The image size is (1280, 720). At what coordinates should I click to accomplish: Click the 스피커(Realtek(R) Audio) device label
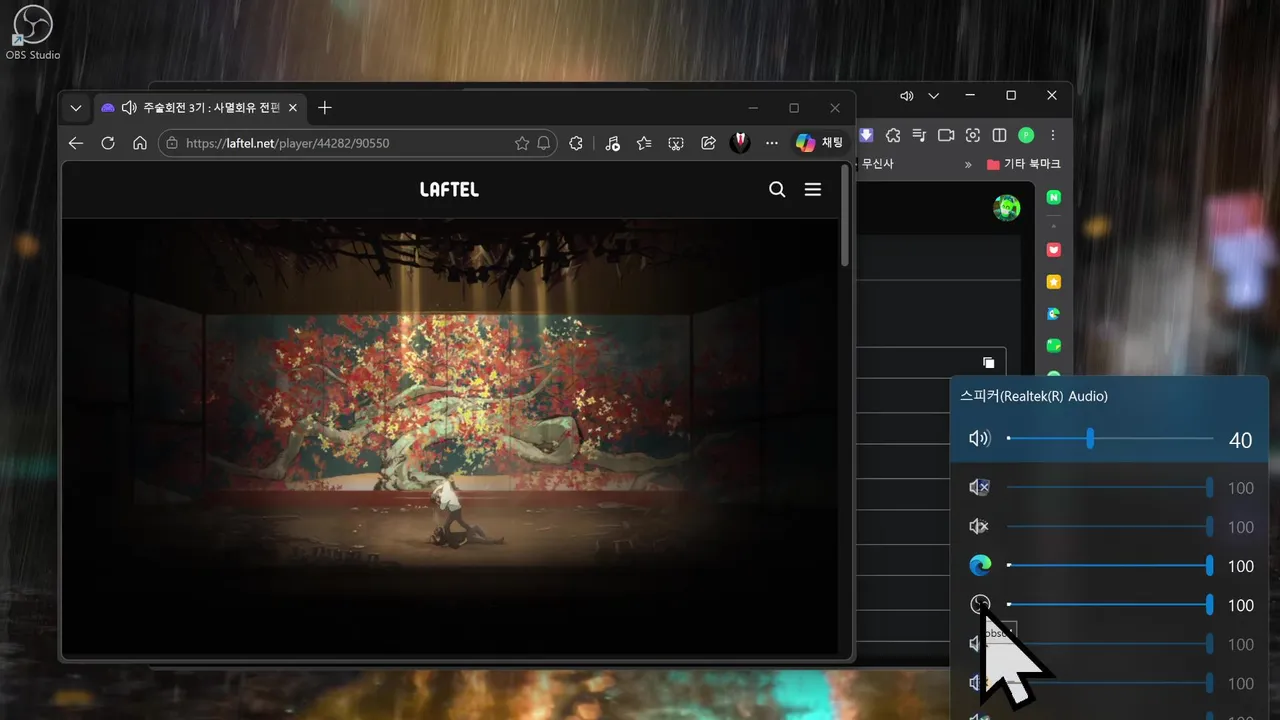[1034, 396]
